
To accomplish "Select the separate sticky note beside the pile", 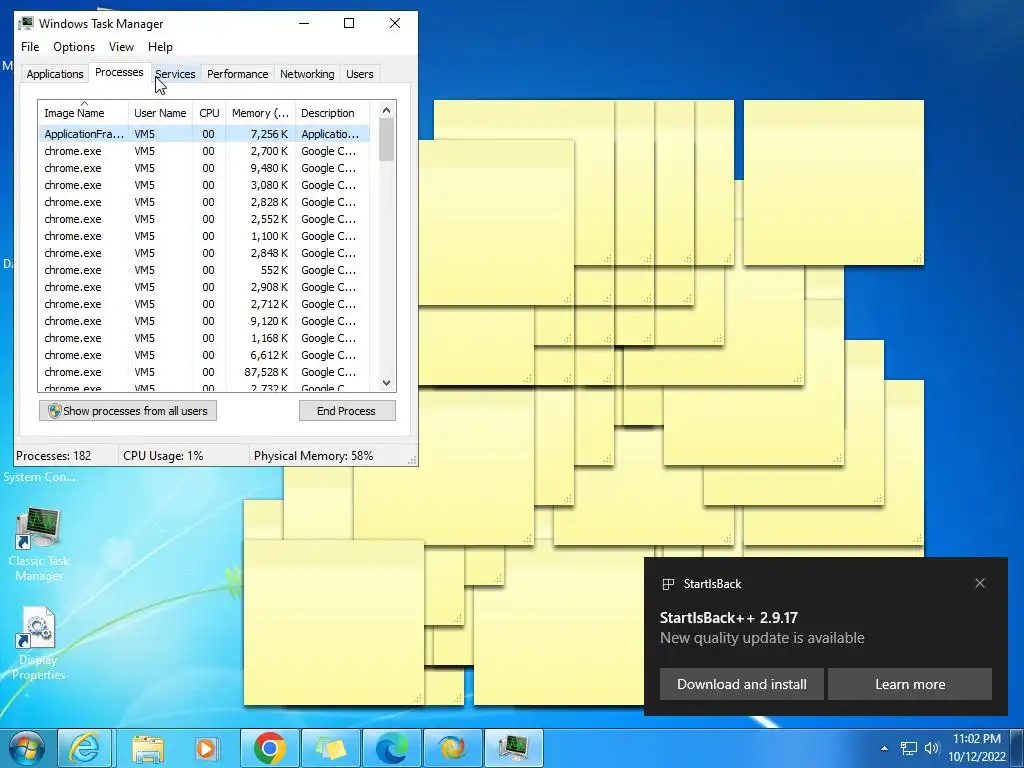I will coord(833,183).
